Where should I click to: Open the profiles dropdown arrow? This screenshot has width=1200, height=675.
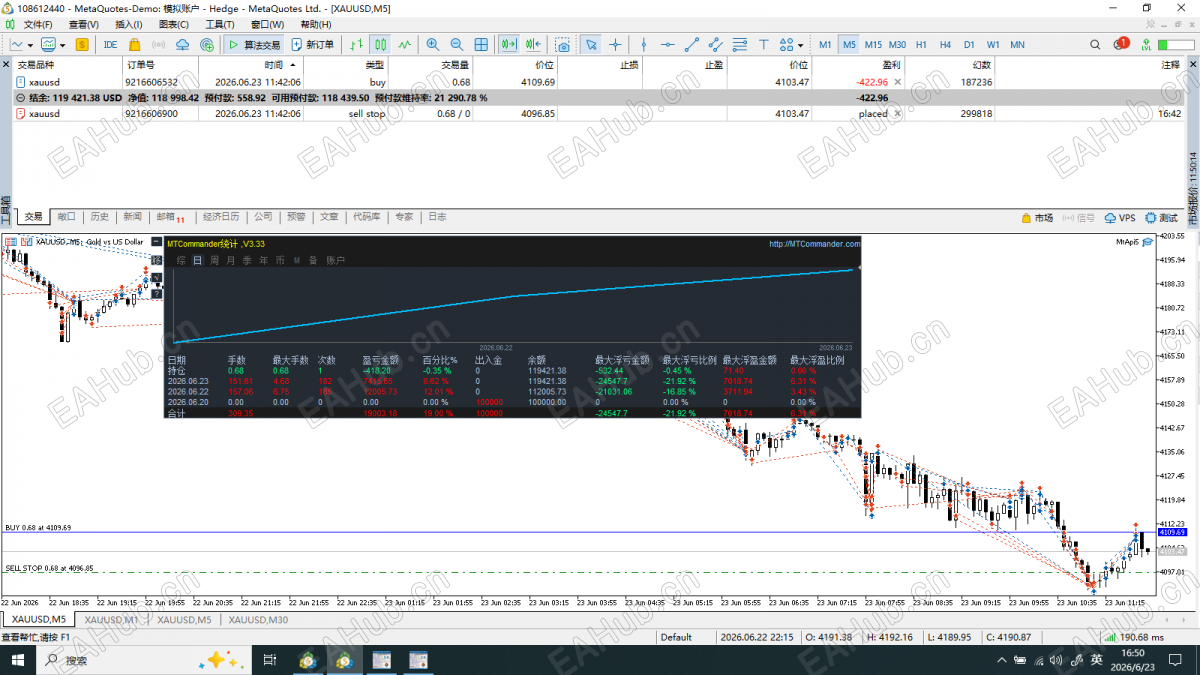click(x=63, y=45)
